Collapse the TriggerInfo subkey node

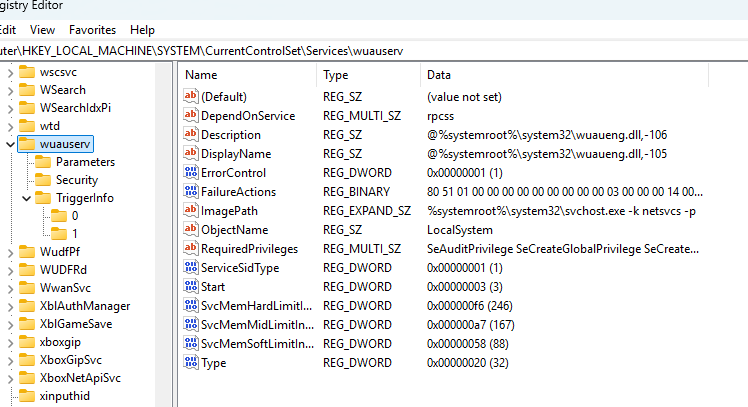click(x=25, y=198)
